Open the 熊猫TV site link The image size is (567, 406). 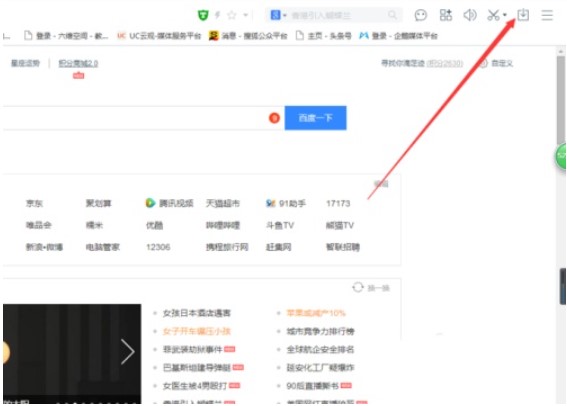point(340,225)
